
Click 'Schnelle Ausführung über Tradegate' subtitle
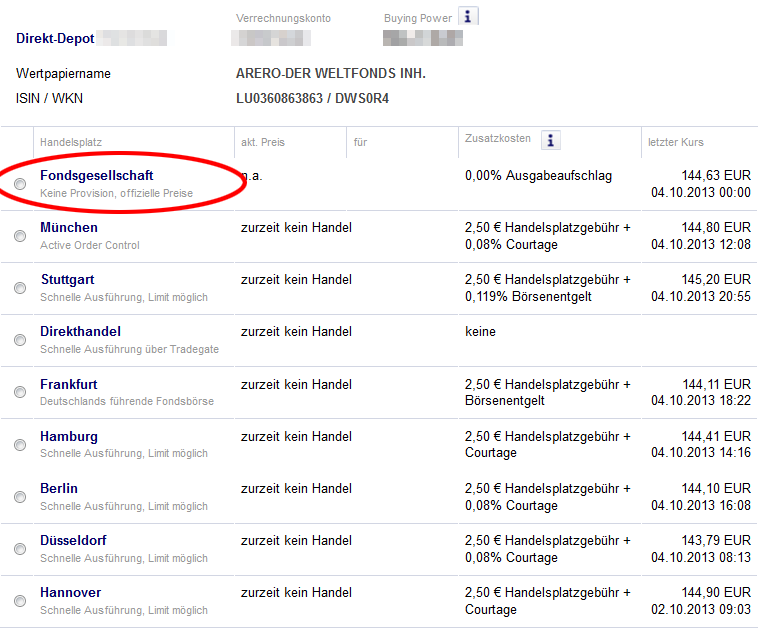pos(129,349)
